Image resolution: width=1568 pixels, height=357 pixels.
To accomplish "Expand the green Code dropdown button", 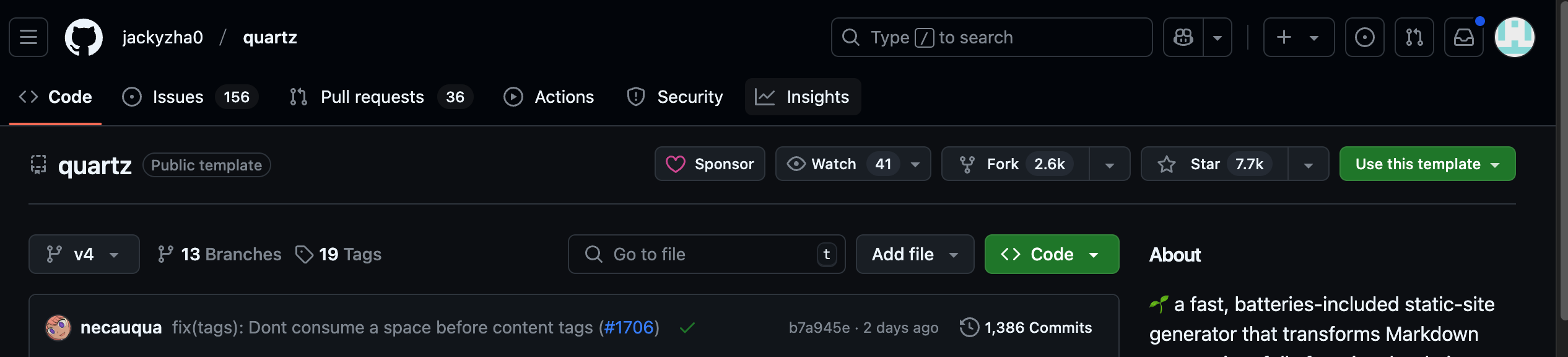I will tap(1052, 254).
